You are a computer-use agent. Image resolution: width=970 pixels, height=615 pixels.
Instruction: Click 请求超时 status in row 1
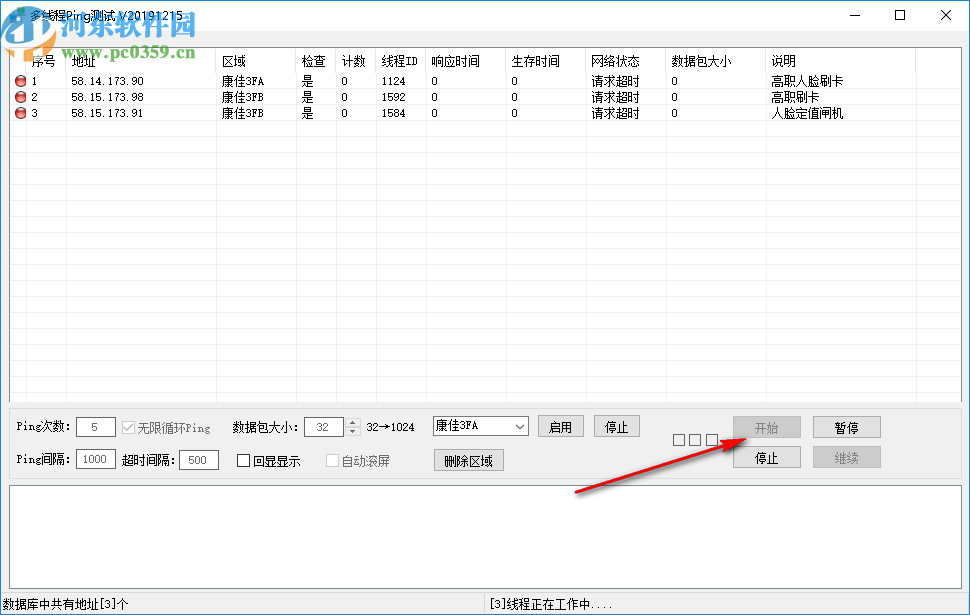click(x=615, y=81)
